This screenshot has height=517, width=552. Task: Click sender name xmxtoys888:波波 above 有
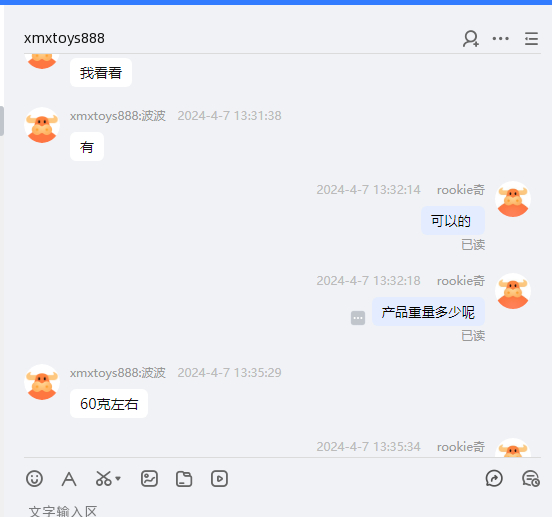click(118, 116)
